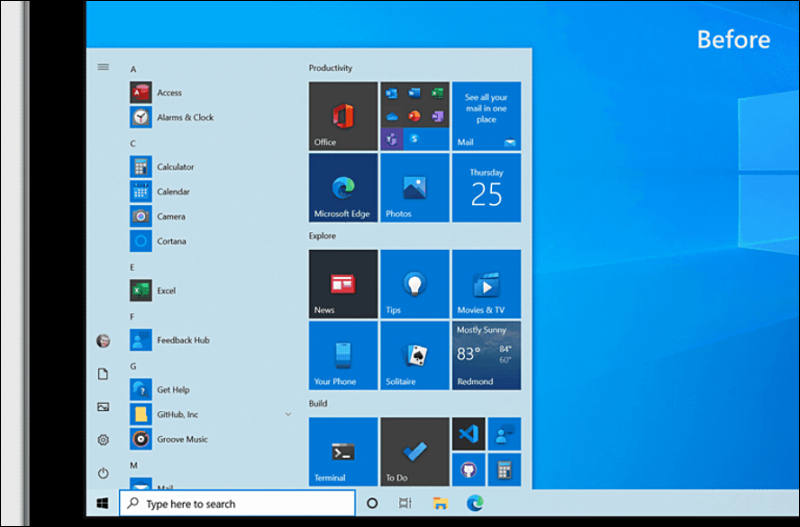The image size is (800, 527).
Task: Launch the Solitaire tile
Action: click(415, 356)
